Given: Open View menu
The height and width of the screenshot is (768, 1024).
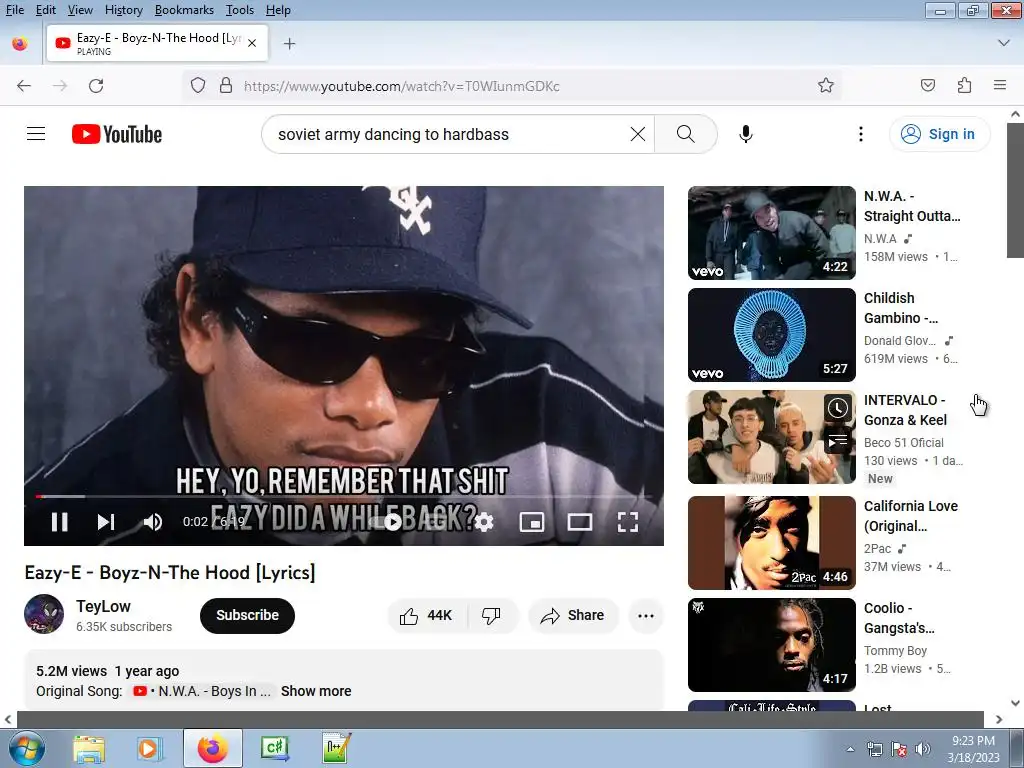Looking at the screenshot, I should (80, 10).
